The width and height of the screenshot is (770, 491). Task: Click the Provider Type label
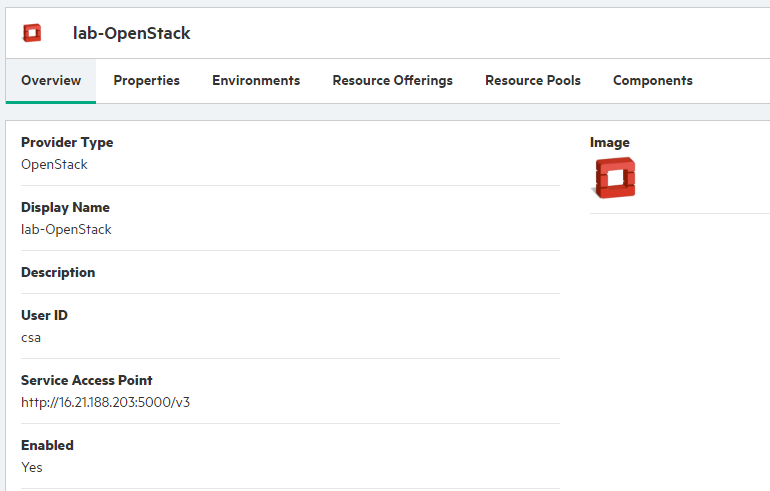tap(67, 142)
